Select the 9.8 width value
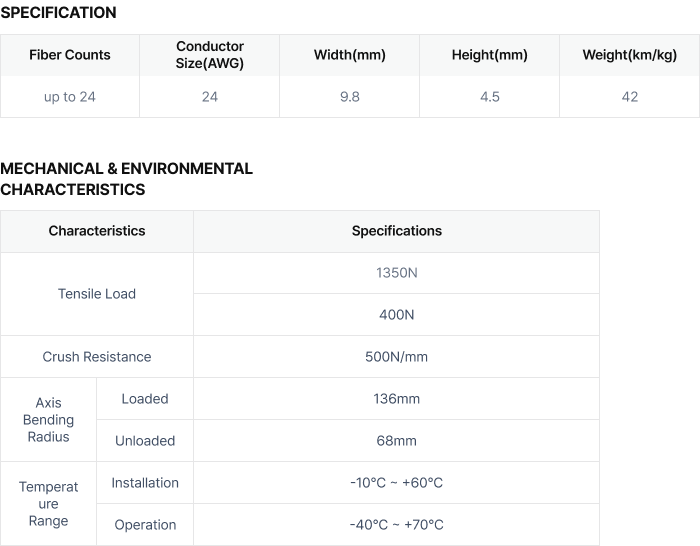700x546 pixels. [350, 97]
